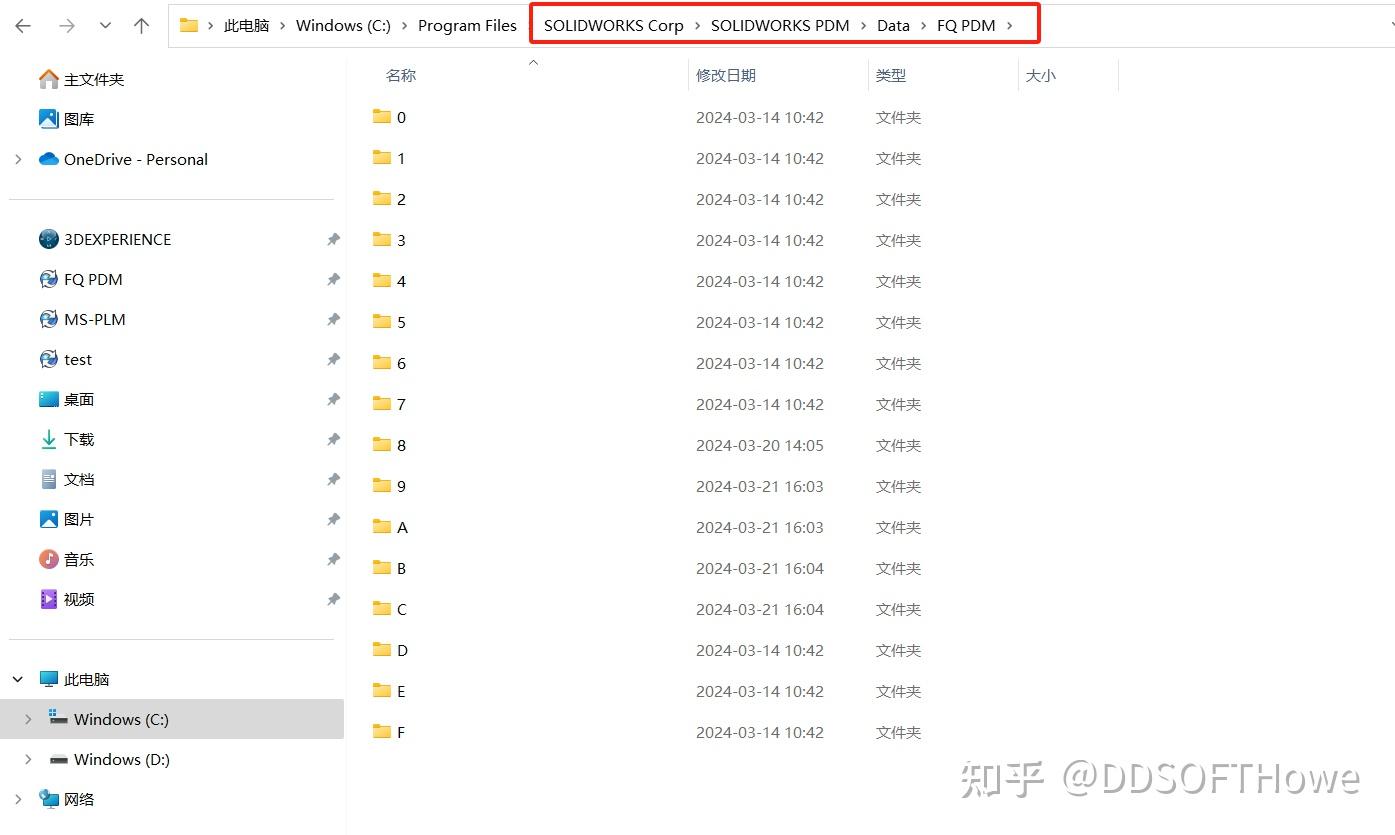Go back with the Back arrow
Viewport: 1395px width, 835px height.
pyautogui.click(x=23, y=26)
